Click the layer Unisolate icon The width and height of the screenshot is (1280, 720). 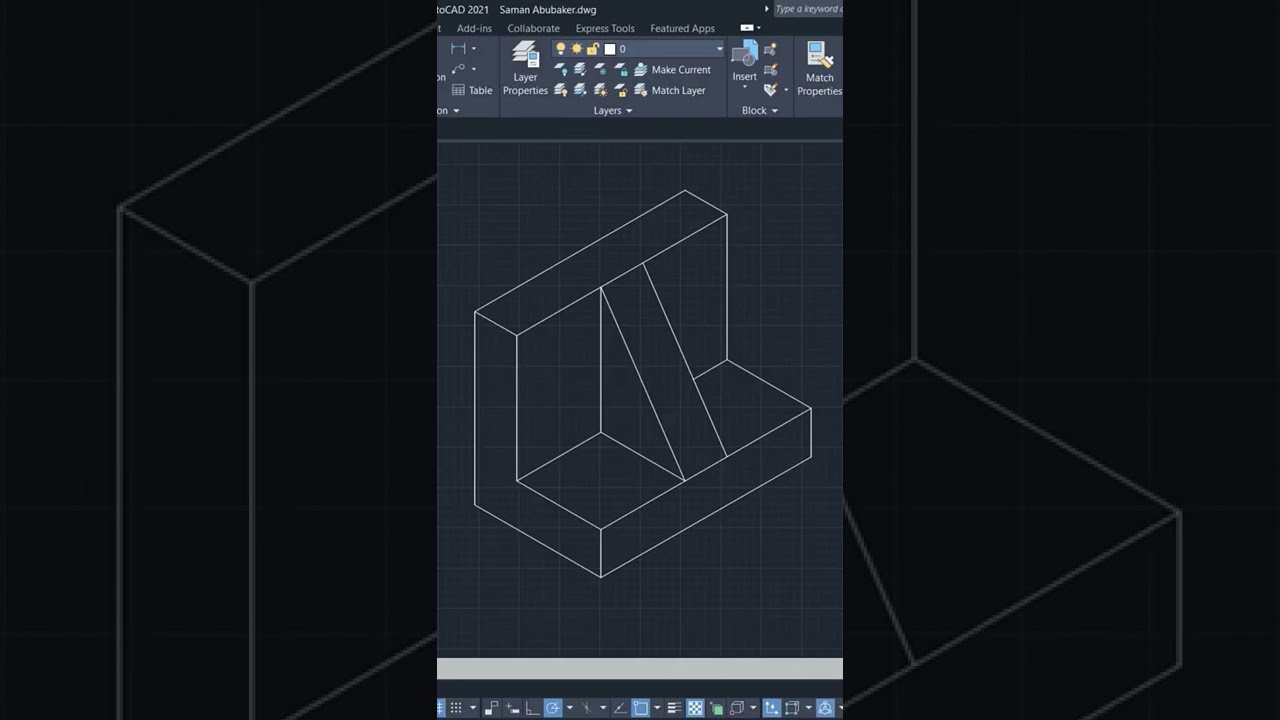click(x=580, y=90)
